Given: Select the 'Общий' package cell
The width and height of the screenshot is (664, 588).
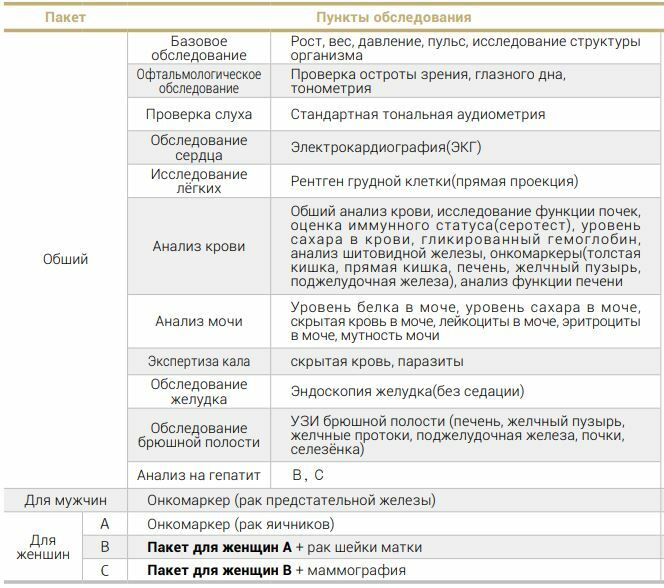Looking at the screenshot, I should (65, 259).
